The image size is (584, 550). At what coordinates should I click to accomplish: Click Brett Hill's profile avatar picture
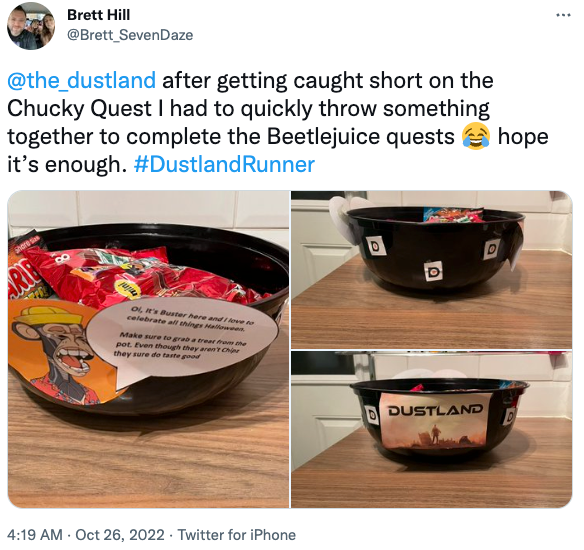[x=31, y=25]
